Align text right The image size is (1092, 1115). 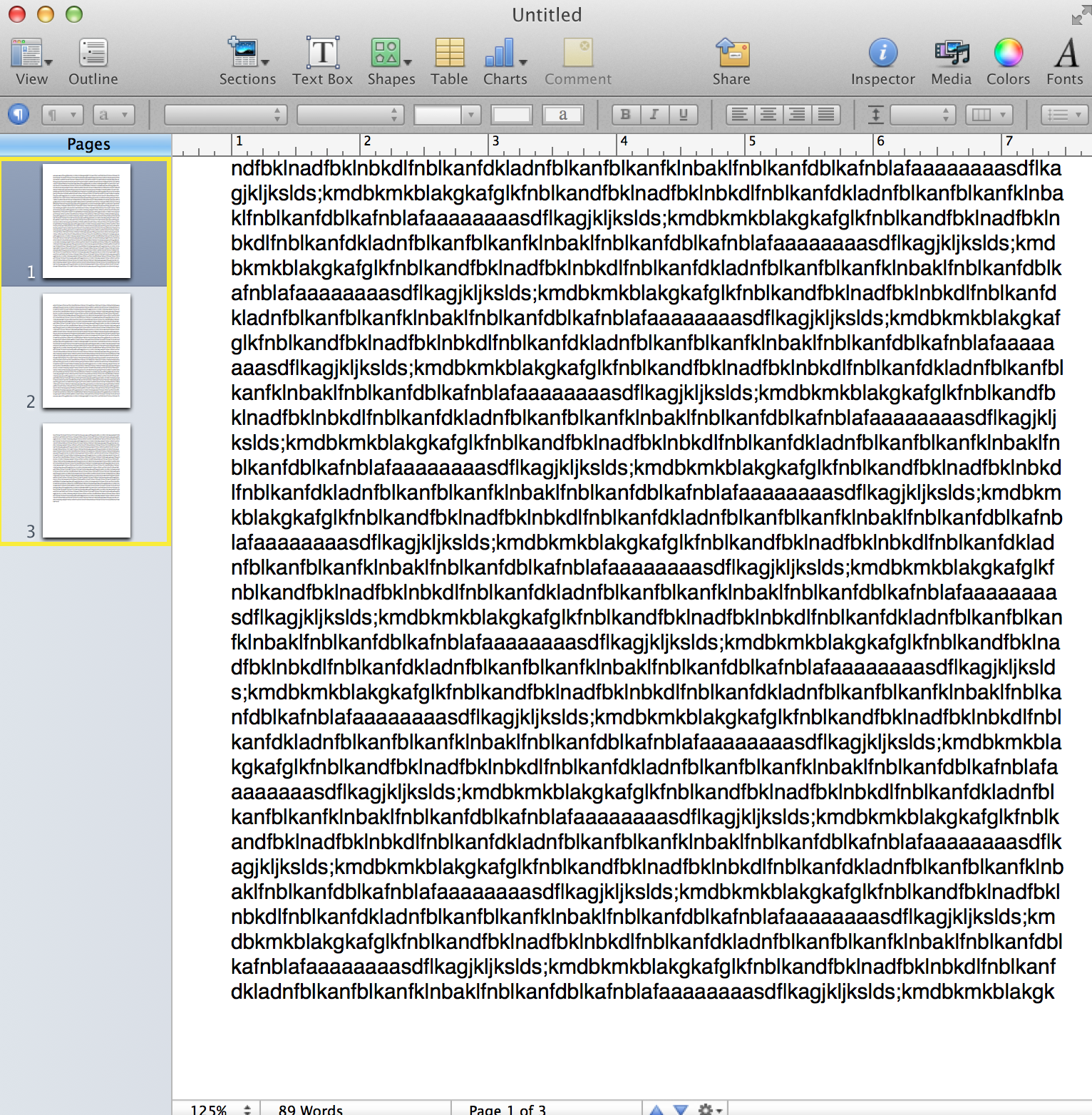[x=798, y=114]
